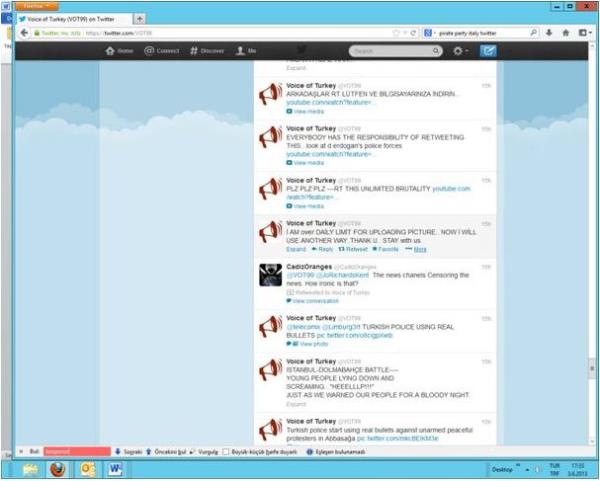Open pic.twitter.com link in the Abbasağa tweet

(398, 438)
